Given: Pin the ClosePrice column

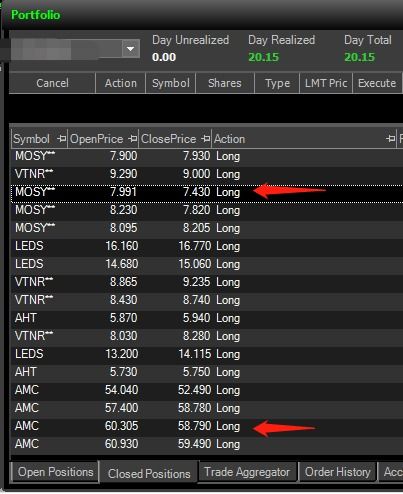Looking at the screenshot, I should [x=206, y=139].
